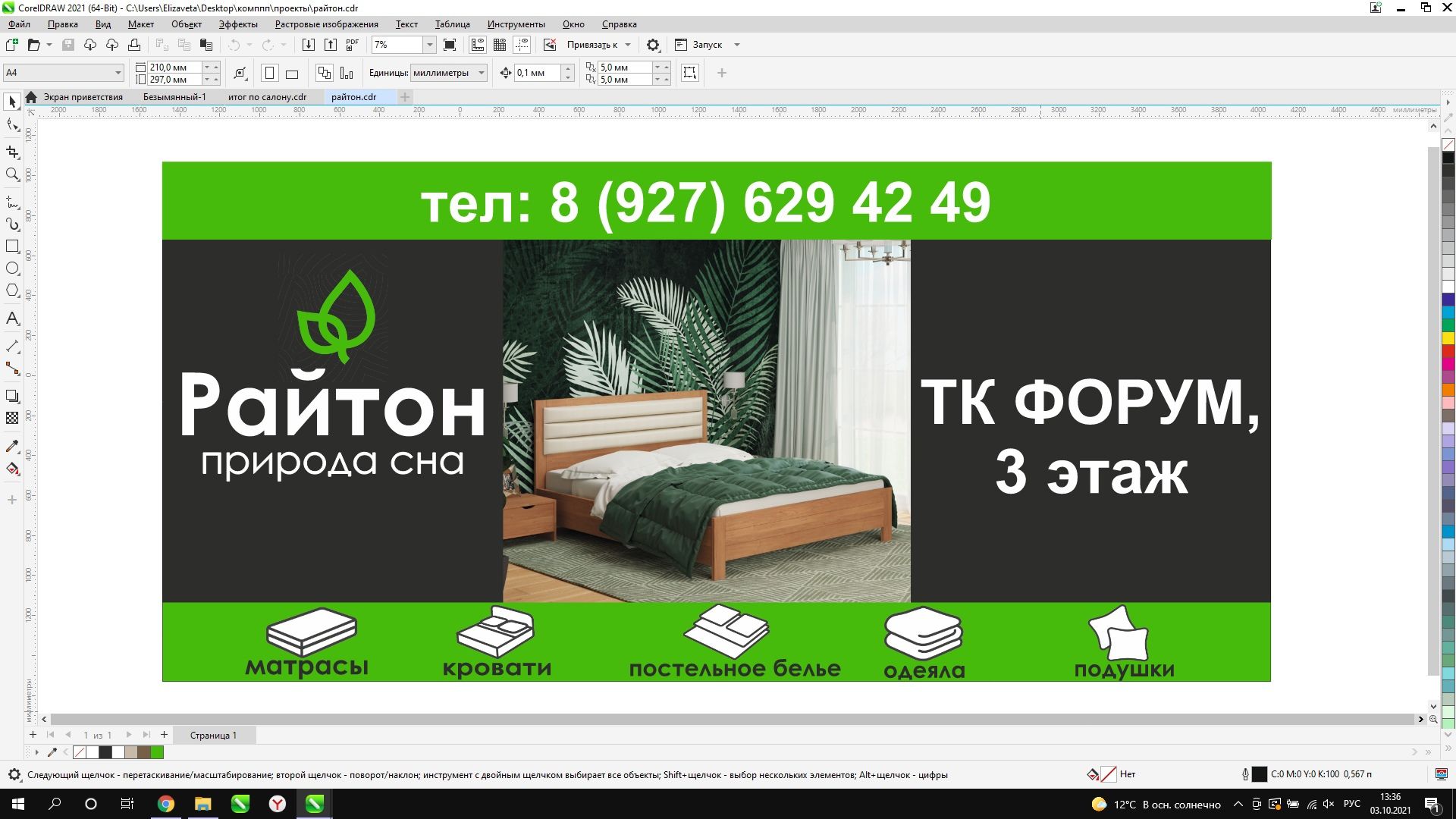Select the Crop tool
Image resolution: width=1456 pixels, height=819 pixels.
click(x=12, y=152)
